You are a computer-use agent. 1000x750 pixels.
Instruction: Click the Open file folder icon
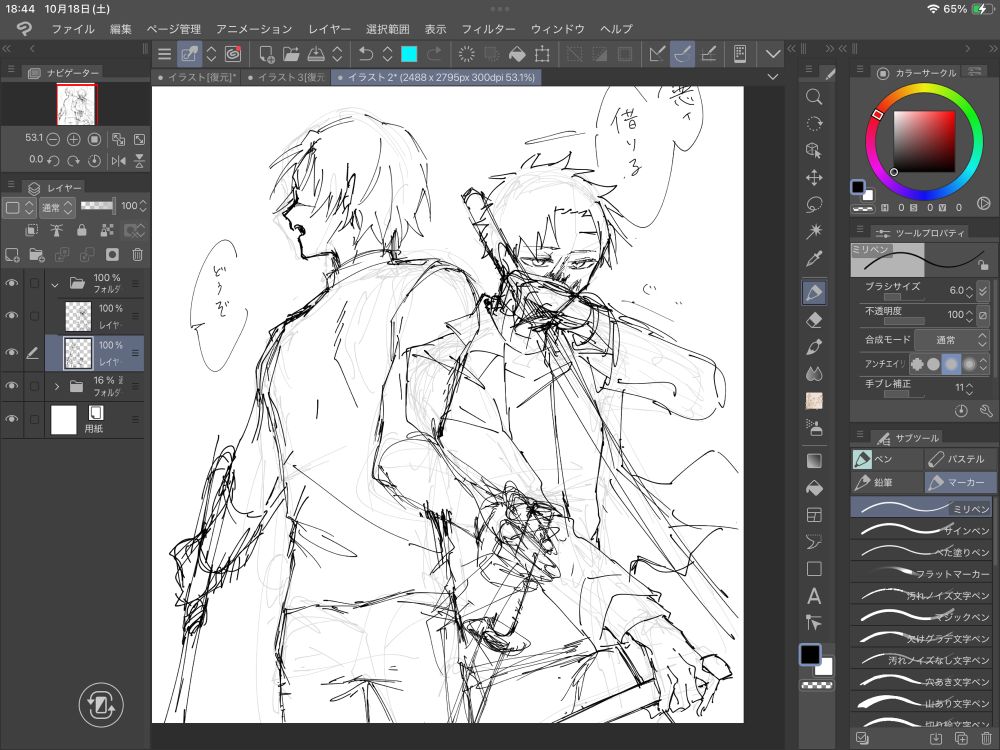click(x=291, y=54)
